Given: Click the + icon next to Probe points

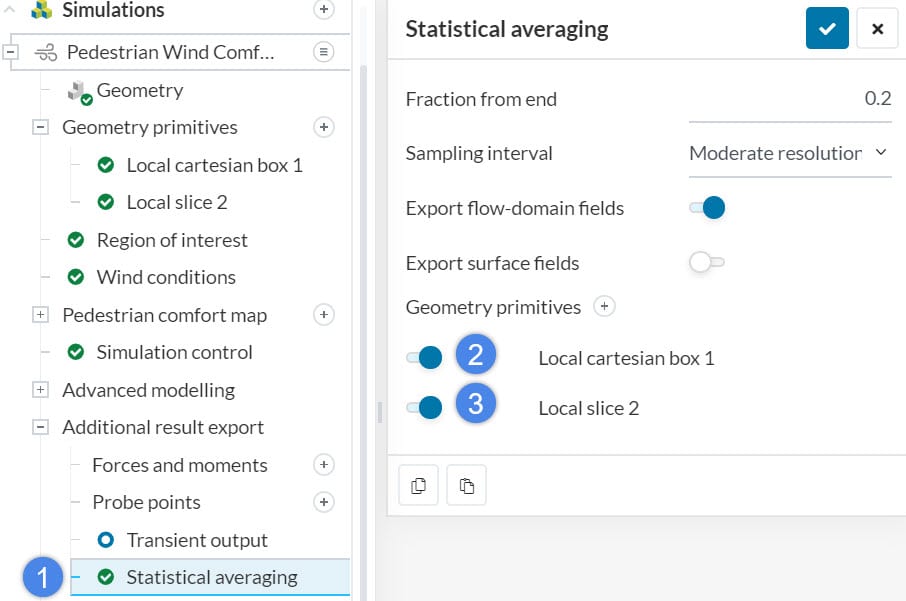Looking at the screenshot, I should tap(323, 502).
